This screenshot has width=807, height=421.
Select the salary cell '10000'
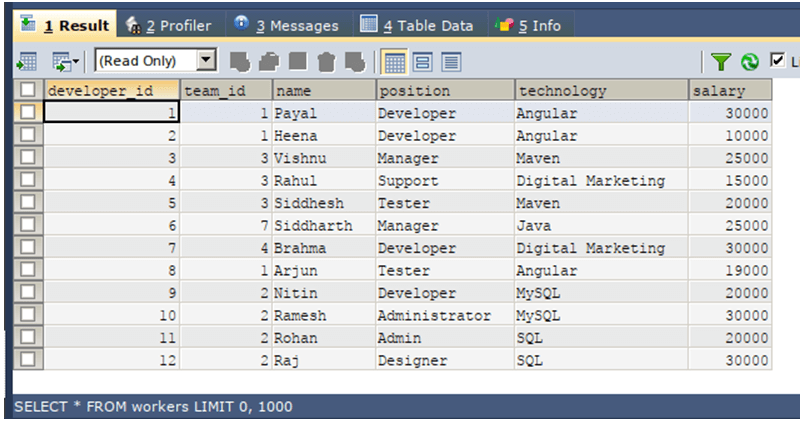(x=730, y=135)
